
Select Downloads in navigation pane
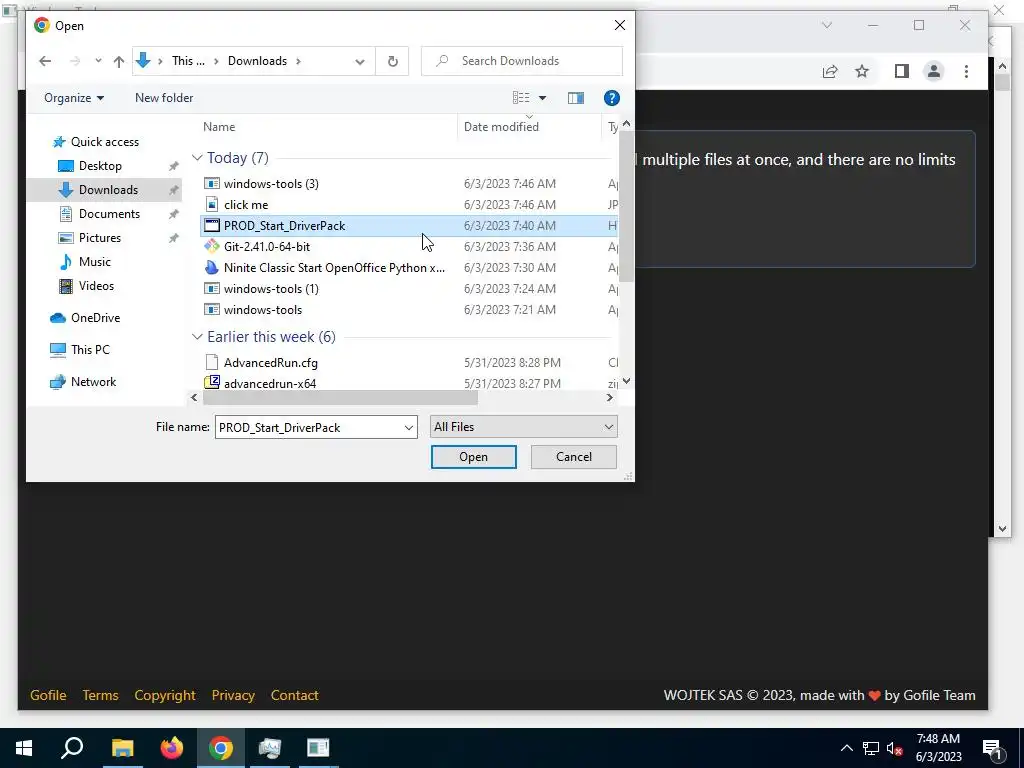(108, 190)
